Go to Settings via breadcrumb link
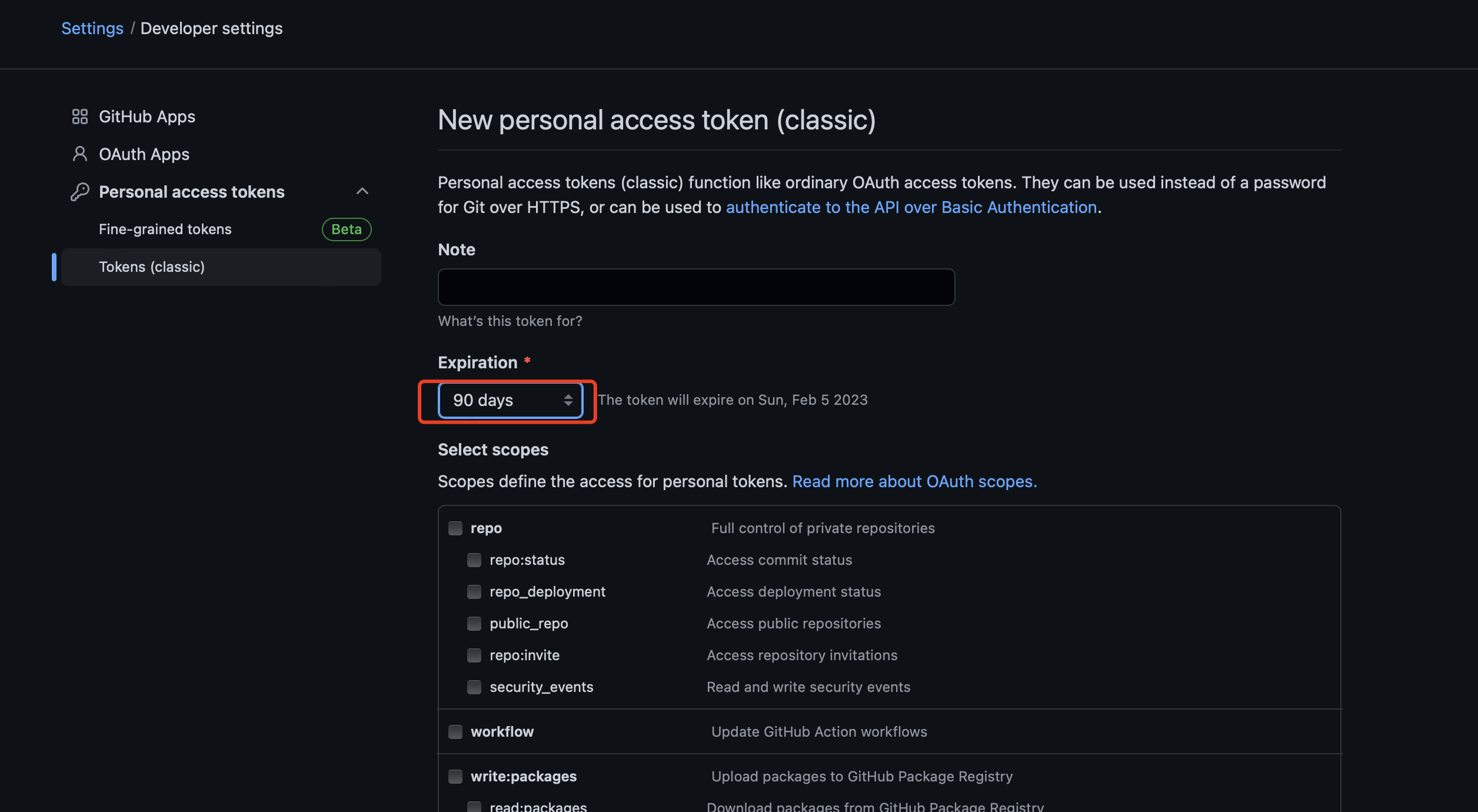Image resolution: width=1478 pixels, height=812 pixels. click(92, 28)
